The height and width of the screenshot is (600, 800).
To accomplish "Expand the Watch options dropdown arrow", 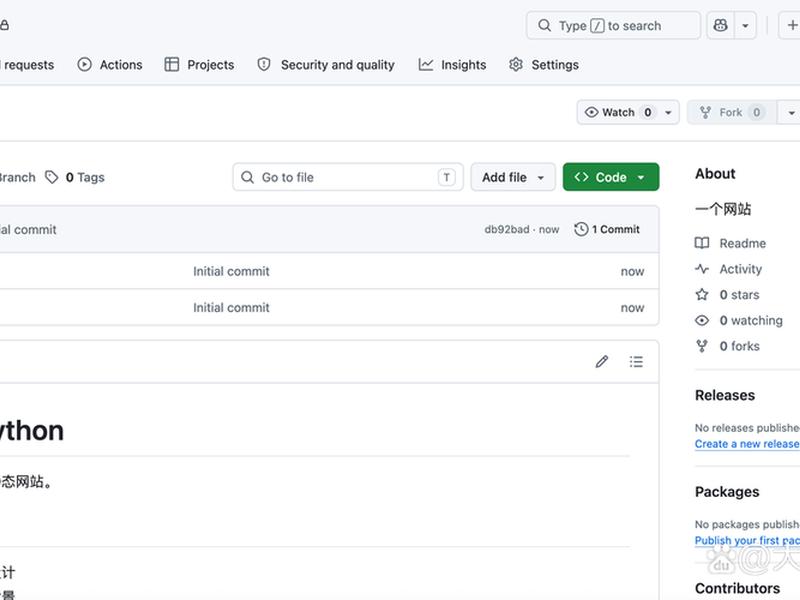I will point(668,112).
